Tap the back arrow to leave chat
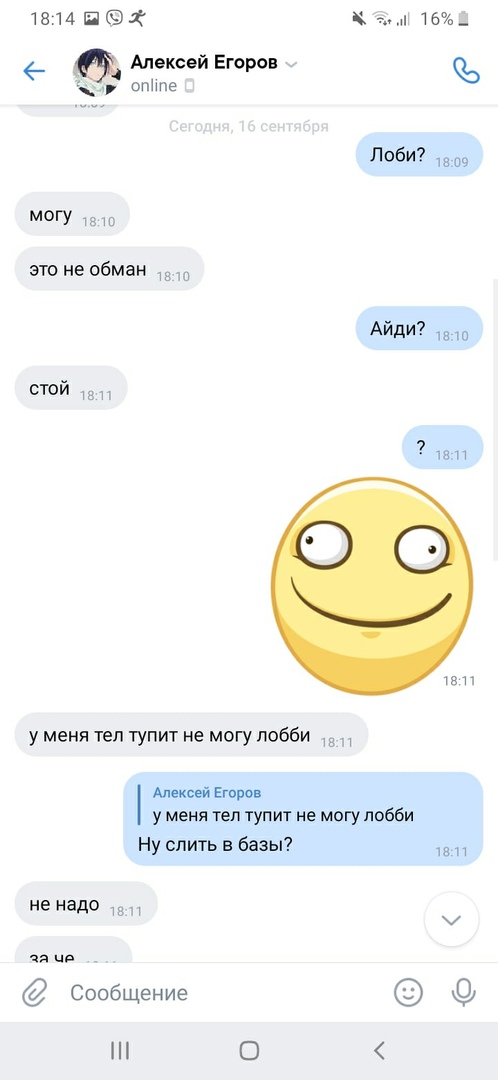 [34, 71]
